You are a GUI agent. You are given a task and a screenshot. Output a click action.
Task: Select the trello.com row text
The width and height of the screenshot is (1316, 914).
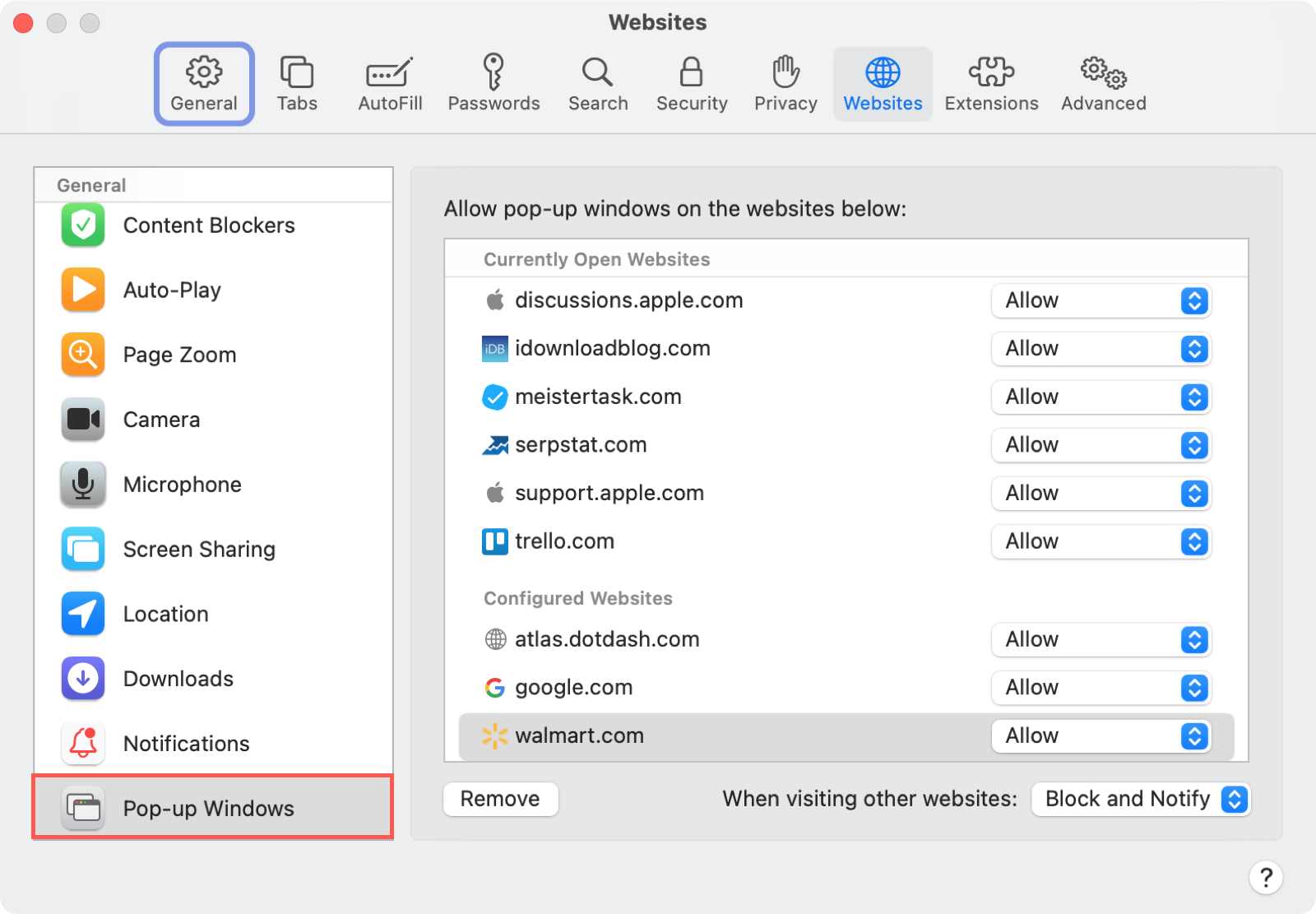[x=564, y=541]
